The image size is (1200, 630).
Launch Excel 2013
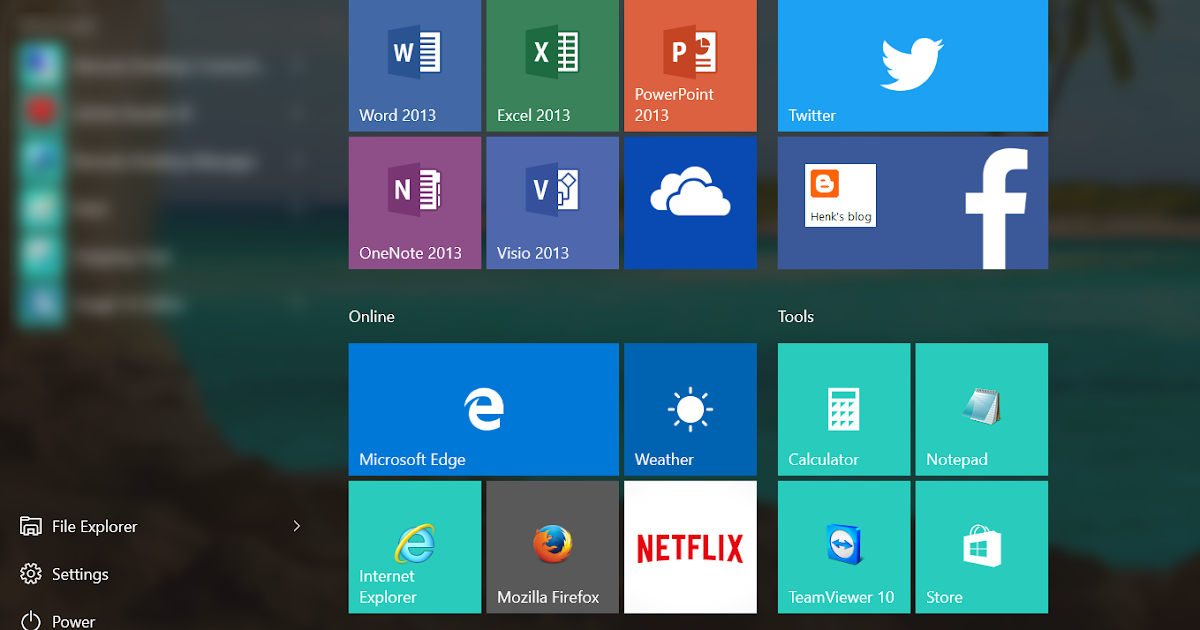tap(552, 65)
